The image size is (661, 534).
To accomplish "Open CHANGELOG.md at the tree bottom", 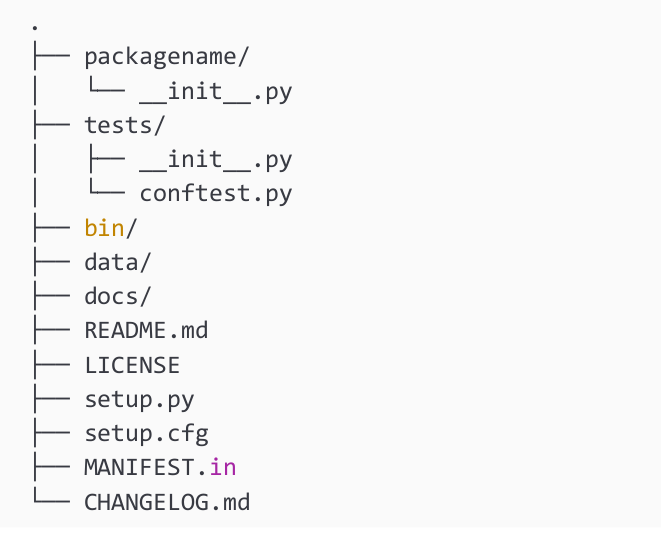I will 167,501.
